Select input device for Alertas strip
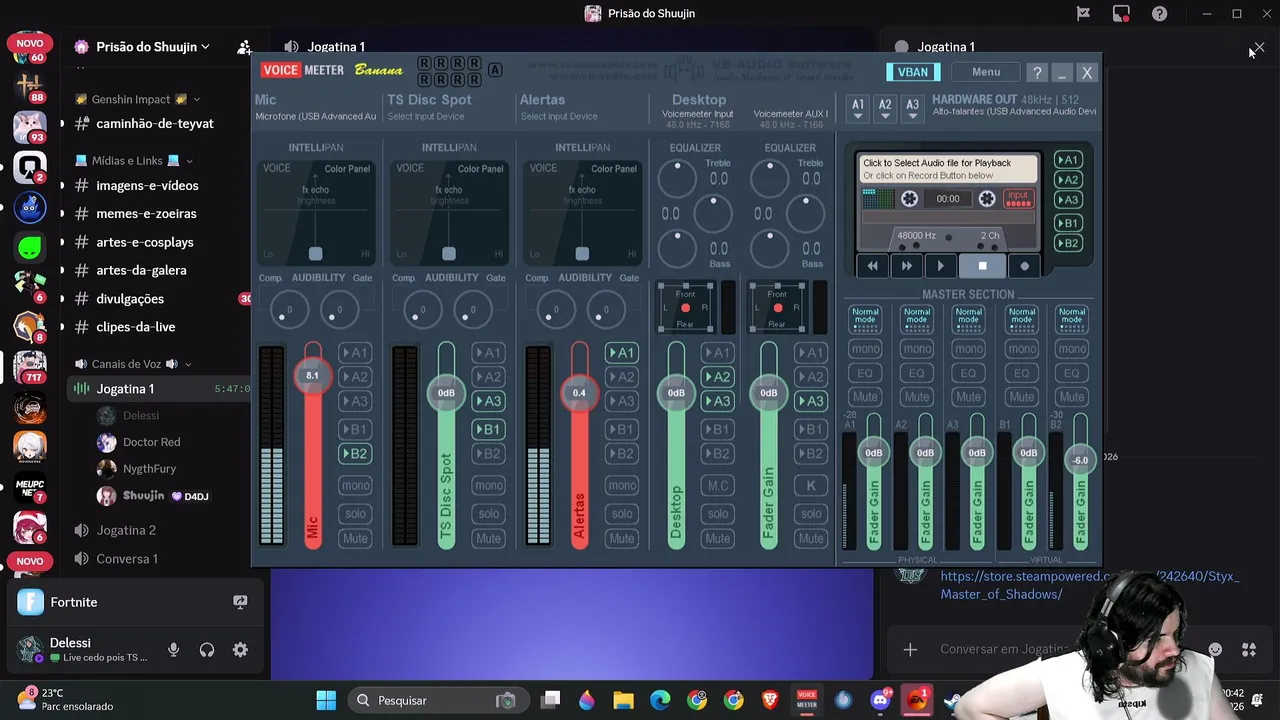Viewport: 1280px width, 720px height. [559, 117]
